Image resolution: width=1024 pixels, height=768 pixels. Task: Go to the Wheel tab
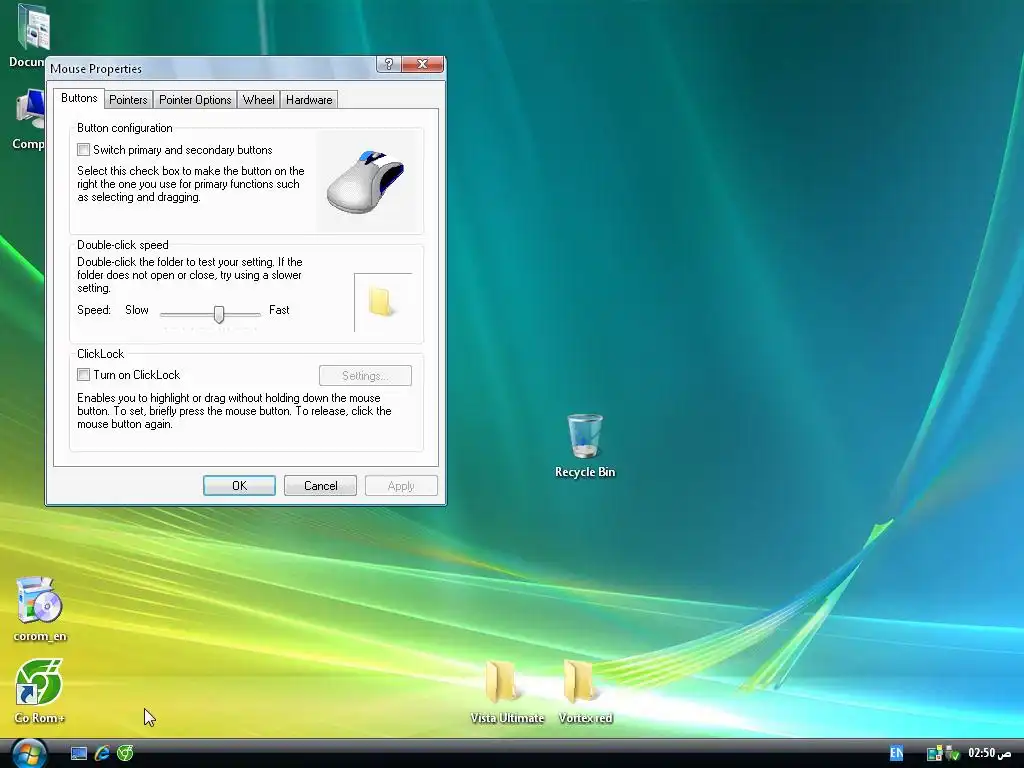(x=259, y=100)
